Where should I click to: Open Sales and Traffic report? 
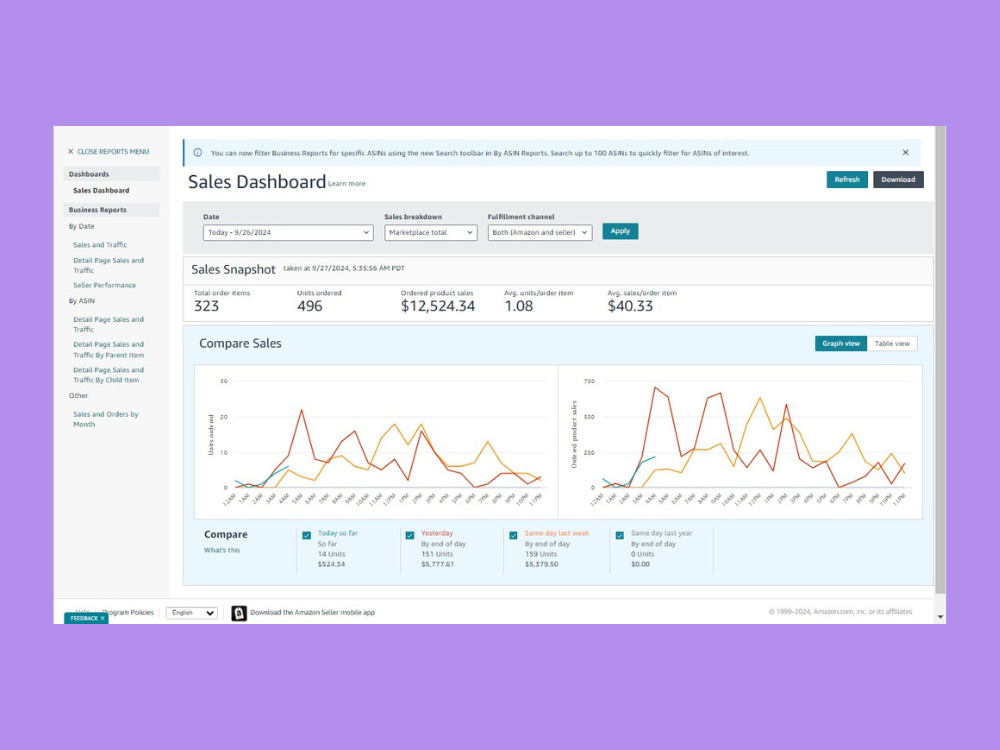[x=100, y=245]
